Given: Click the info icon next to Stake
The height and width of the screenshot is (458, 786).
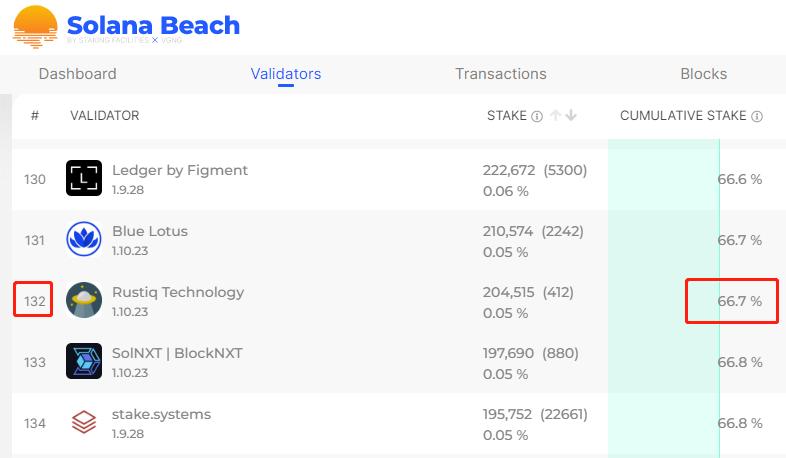Looking at the screenshot, I should [537, 116].
